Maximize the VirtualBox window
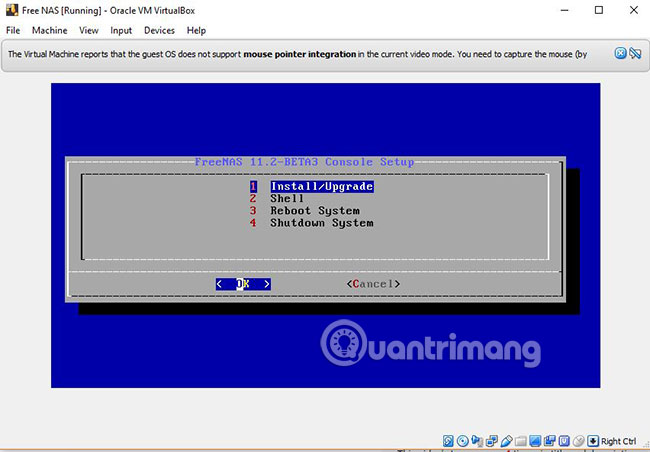This screenshot has height=452, width=650. point(599,10)
